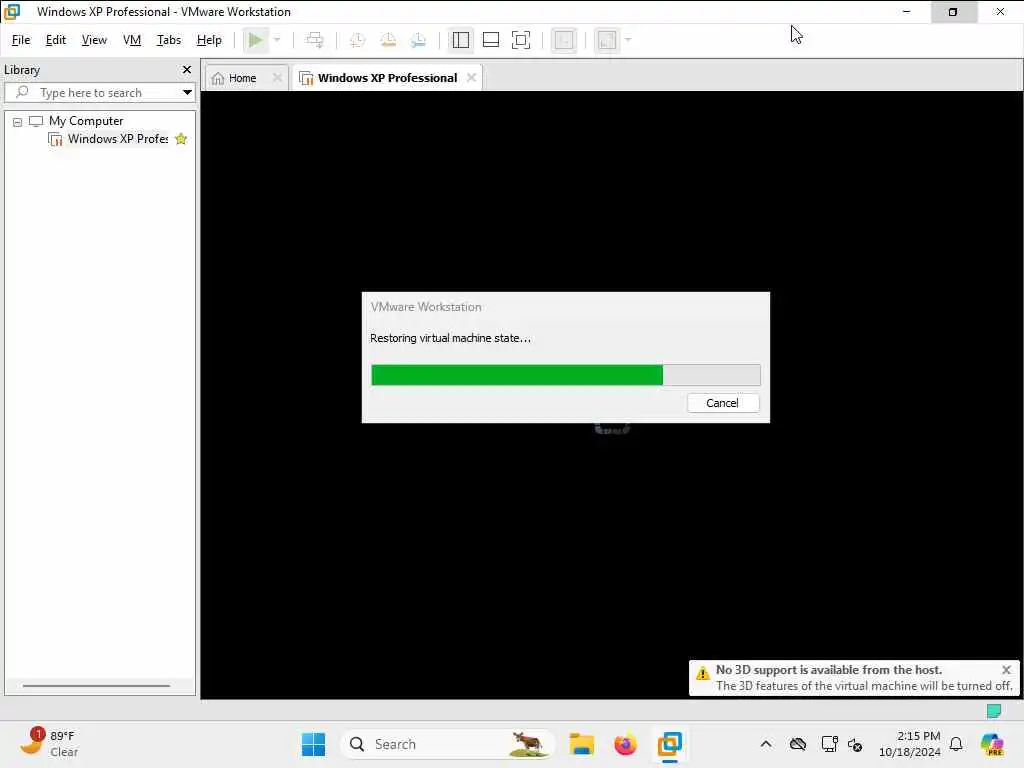Select My Computer in the Library
Viewport: 1024px width, 768px height.
coord(86,121)
